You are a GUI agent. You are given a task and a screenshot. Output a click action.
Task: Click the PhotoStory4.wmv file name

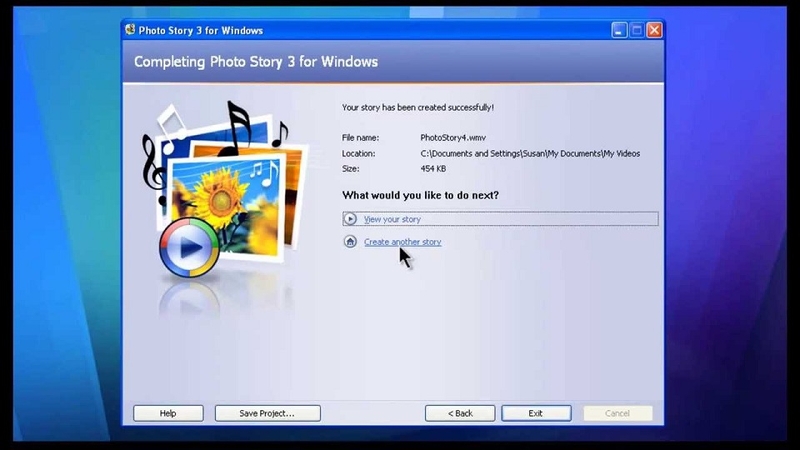453,138
